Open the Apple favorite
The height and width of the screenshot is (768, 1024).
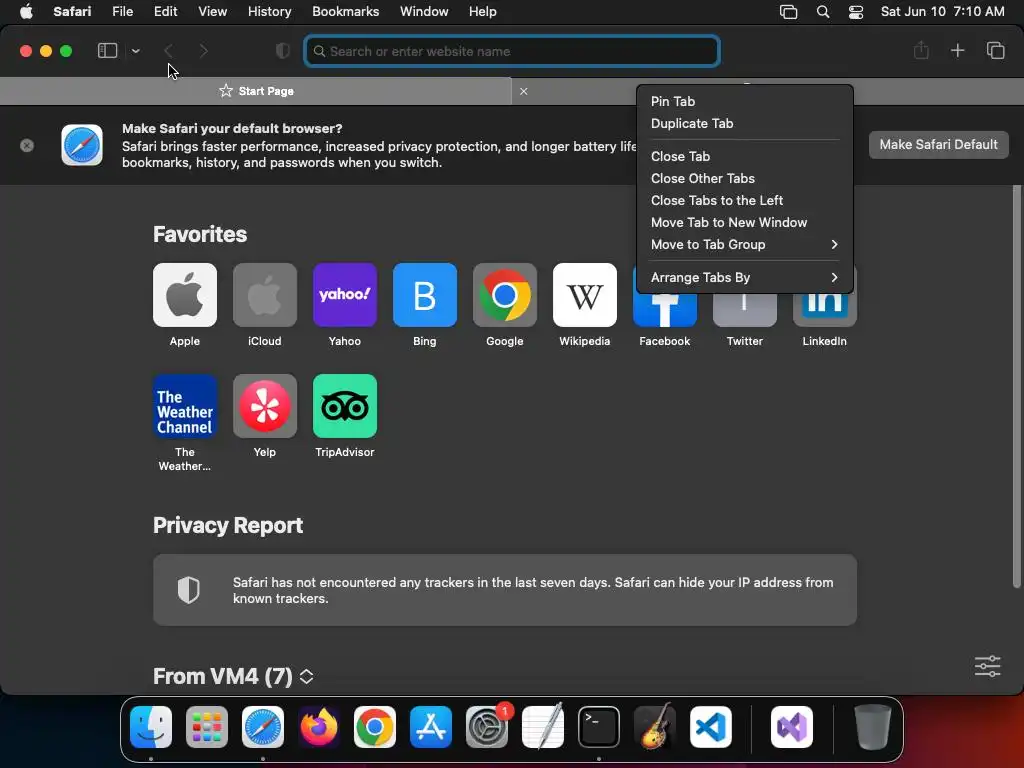[x=185, y=295]
